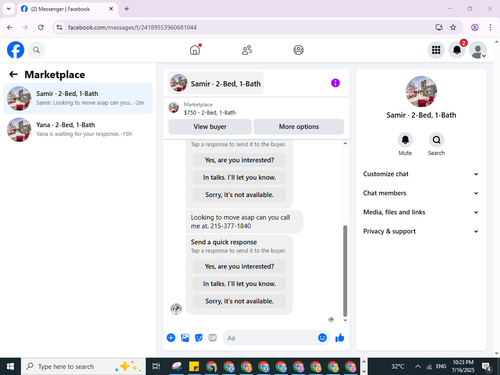500x375 pixels.
Task: Go to the Home feed icon
Action: point(195,50)
